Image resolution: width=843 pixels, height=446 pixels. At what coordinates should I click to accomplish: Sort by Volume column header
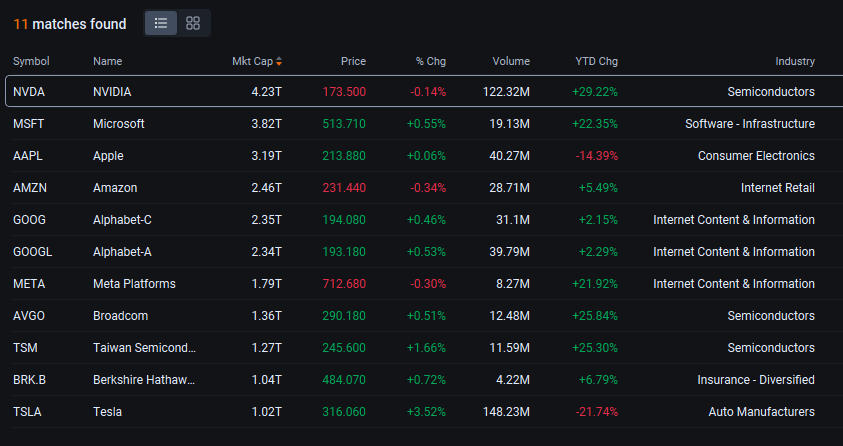[511, 61]
